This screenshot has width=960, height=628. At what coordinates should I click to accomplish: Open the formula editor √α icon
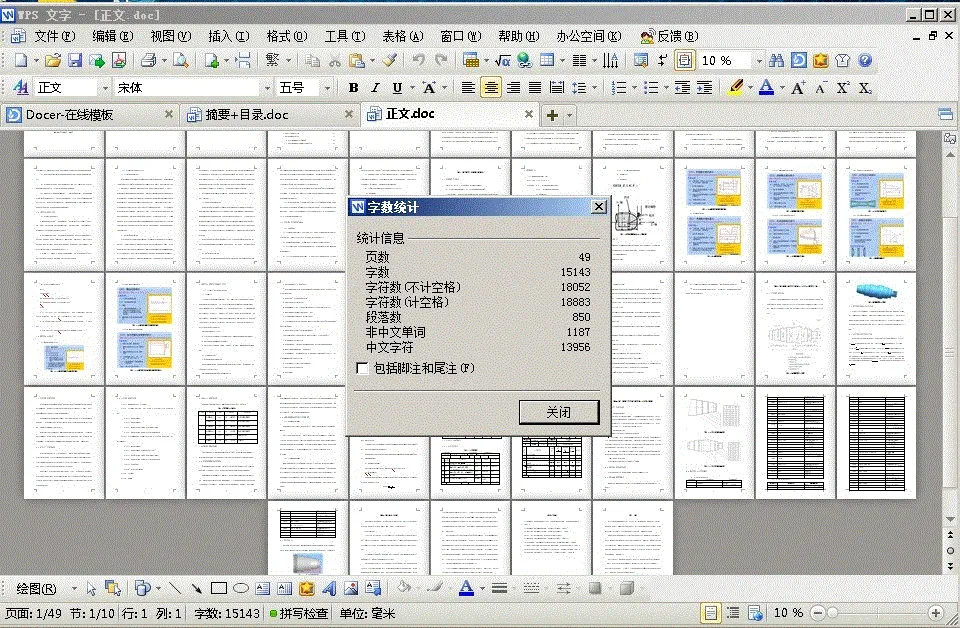tap(504, 60)
